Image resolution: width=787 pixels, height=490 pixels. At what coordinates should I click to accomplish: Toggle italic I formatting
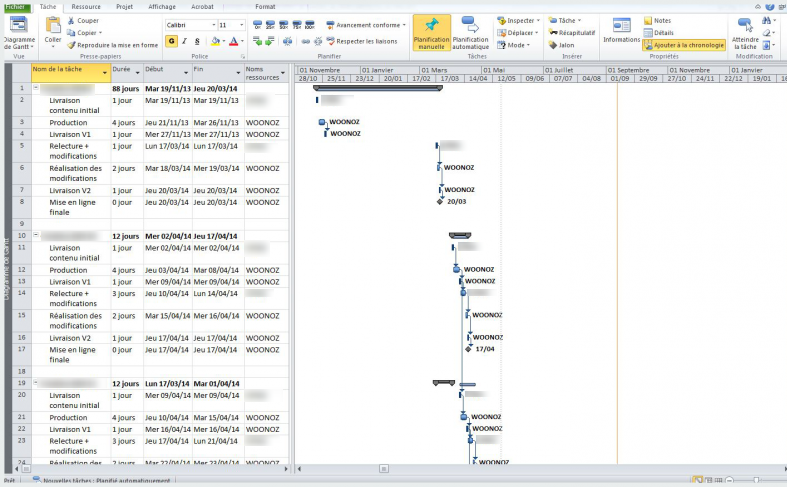184,41
